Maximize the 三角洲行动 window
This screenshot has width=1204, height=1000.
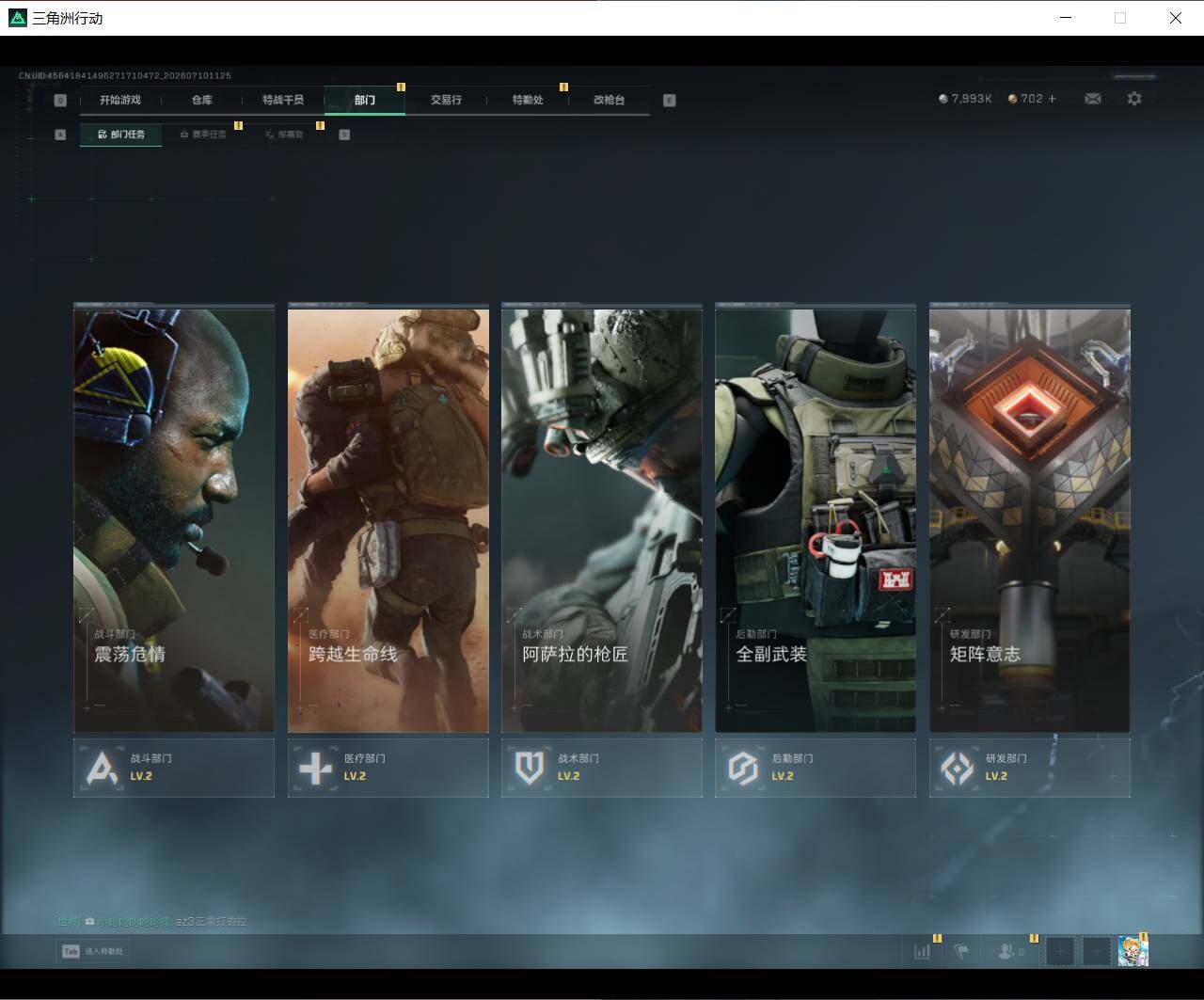coord(1119,17)
